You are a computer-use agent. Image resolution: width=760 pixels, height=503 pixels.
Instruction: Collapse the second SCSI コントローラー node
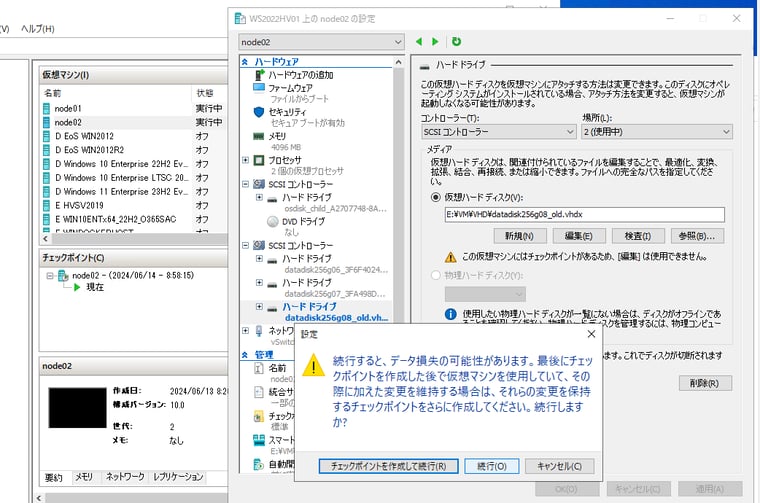coord(245,245)
